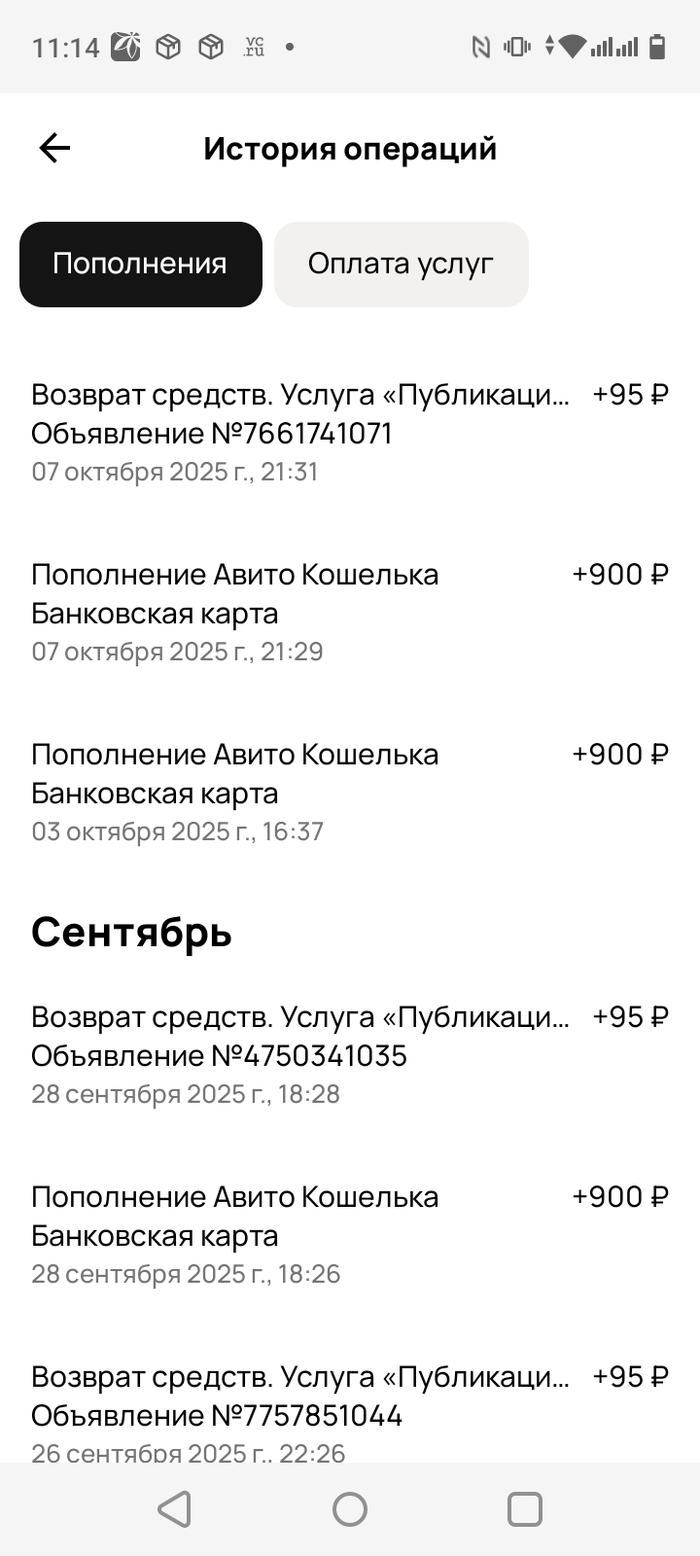Tap the Android home circle button
The height and width of the screenshot is (1556, 700).
[349, 1509]
